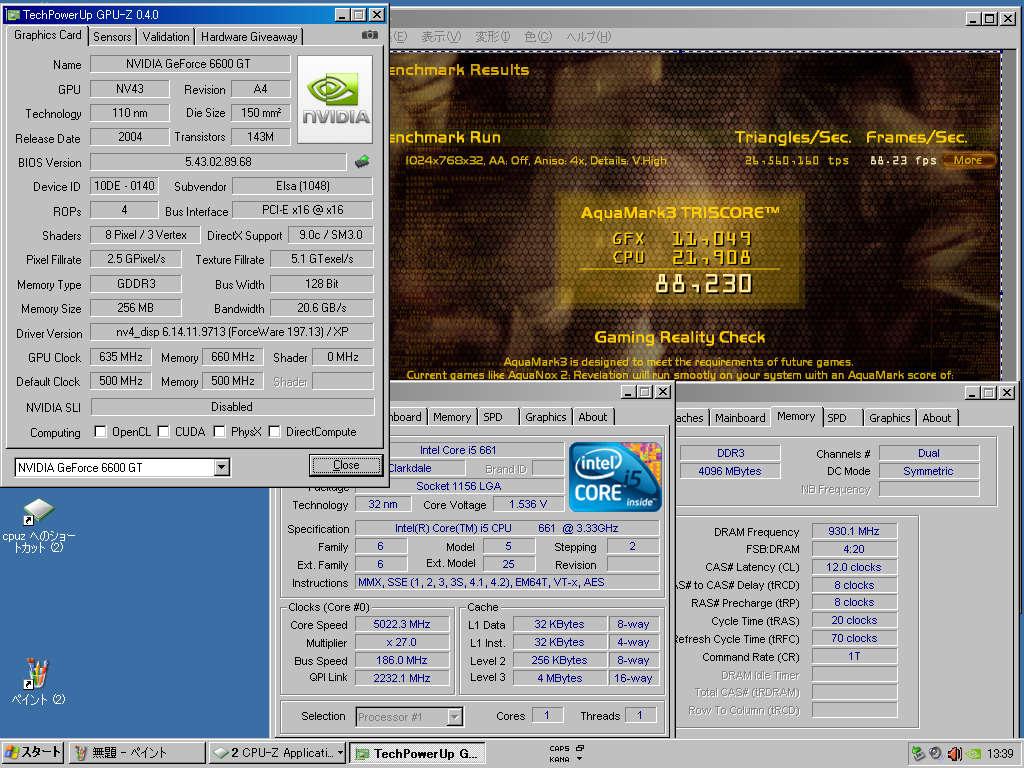Click the GPU-Z camera screenshot icon
This screenshot has width=1024, height=768.
click(370, 35)
